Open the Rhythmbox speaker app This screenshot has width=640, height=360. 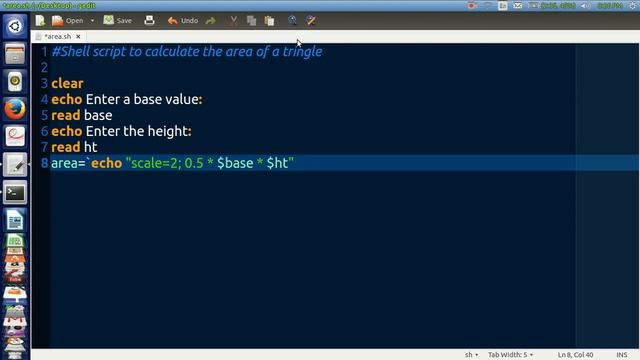15,81
